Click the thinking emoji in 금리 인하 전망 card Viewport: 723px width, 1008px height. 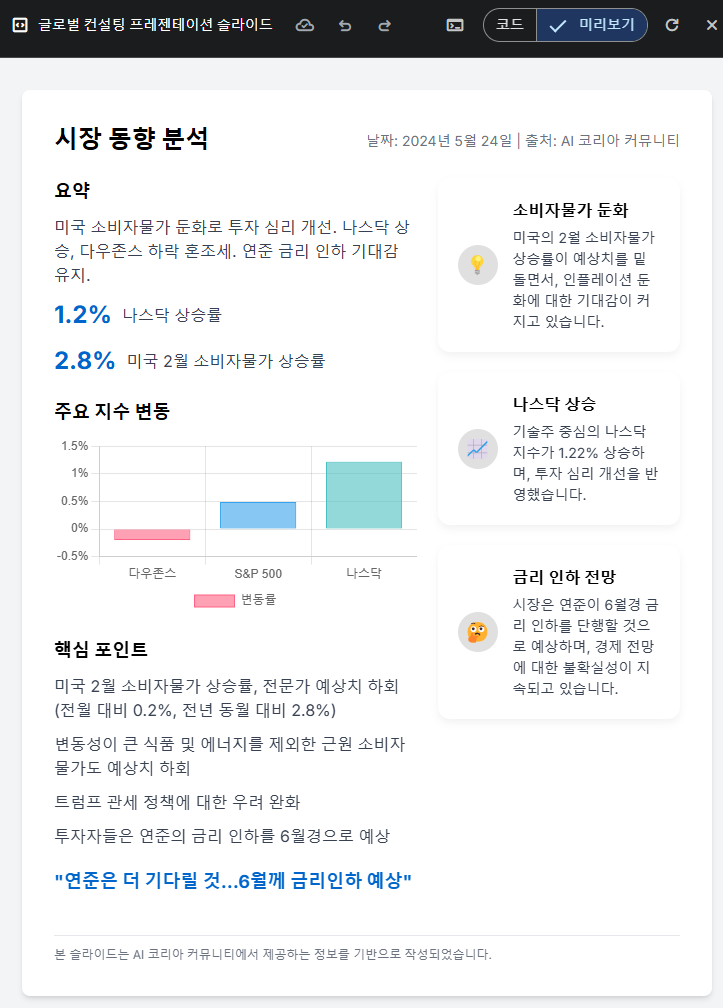478,633
